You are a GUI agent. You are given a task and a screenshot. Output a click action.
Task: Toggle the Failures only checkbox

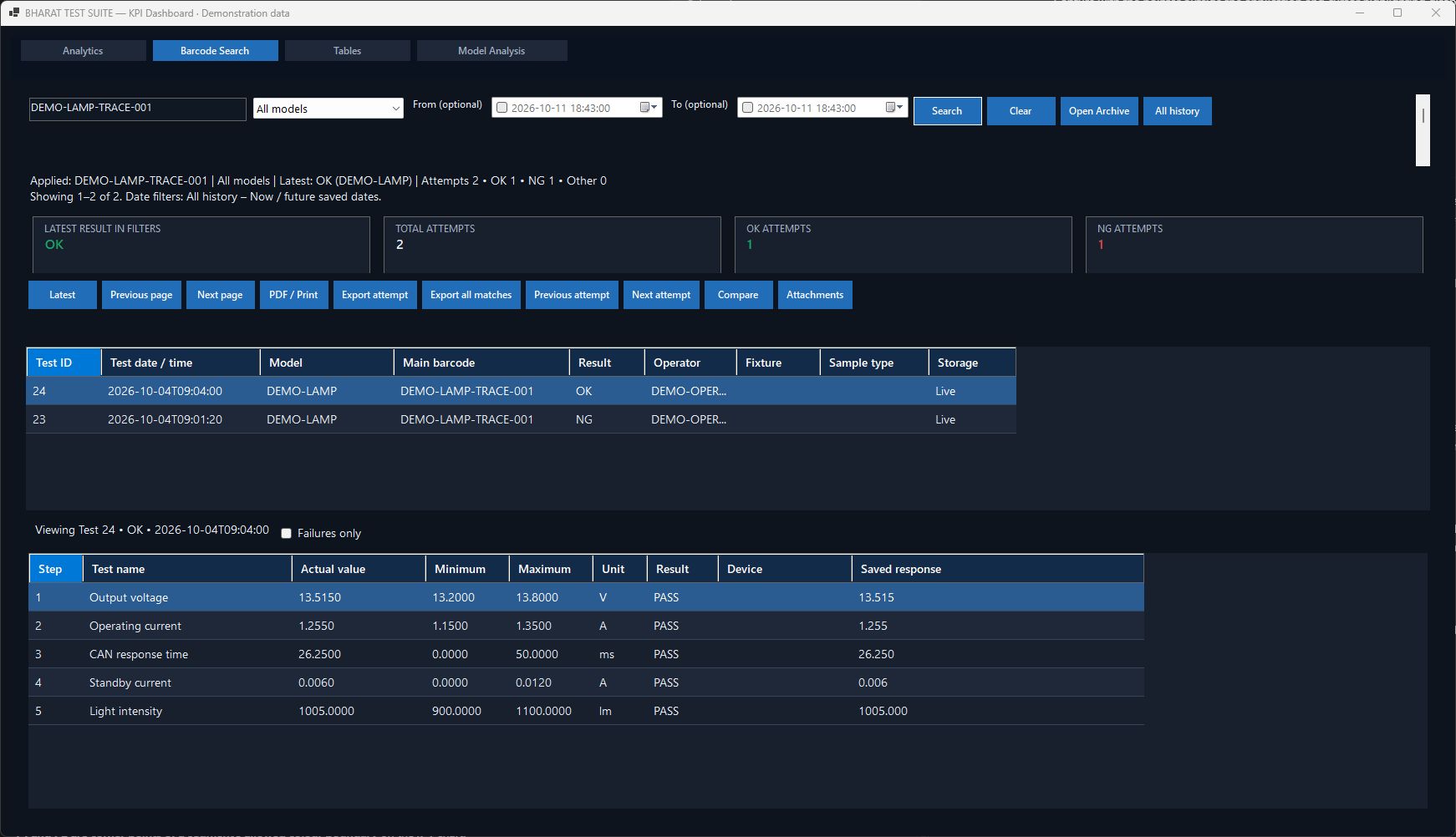click(287, 533)
